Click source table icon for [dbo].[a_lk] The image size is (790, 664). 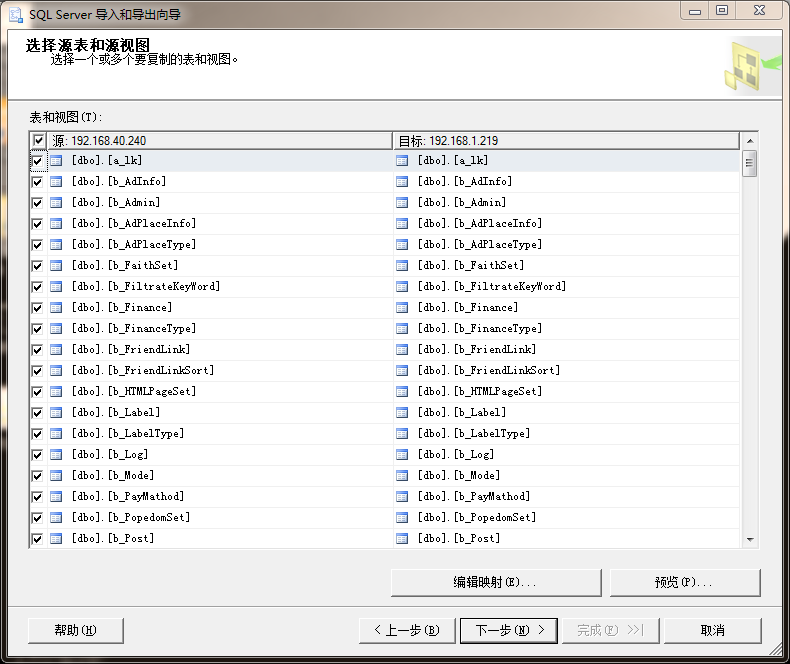point(56,161)
